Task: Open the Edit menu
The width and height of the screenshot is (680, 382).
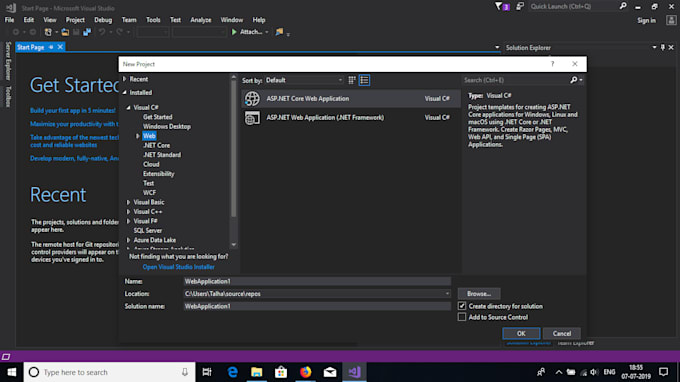Action: 29,20
